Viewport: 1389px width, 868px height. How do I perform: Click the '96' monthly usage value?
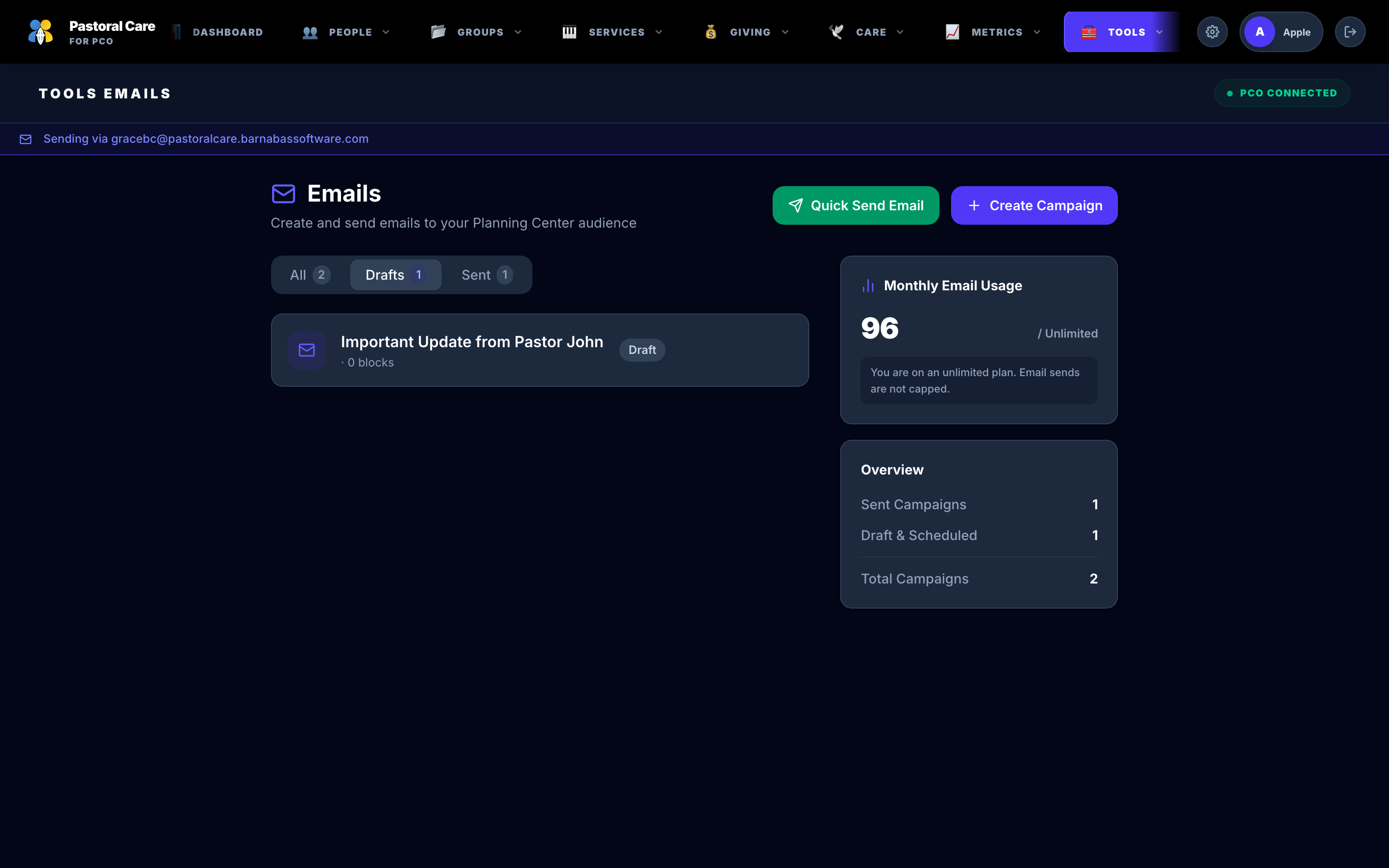pyautogui.click(x=880, y=328)
